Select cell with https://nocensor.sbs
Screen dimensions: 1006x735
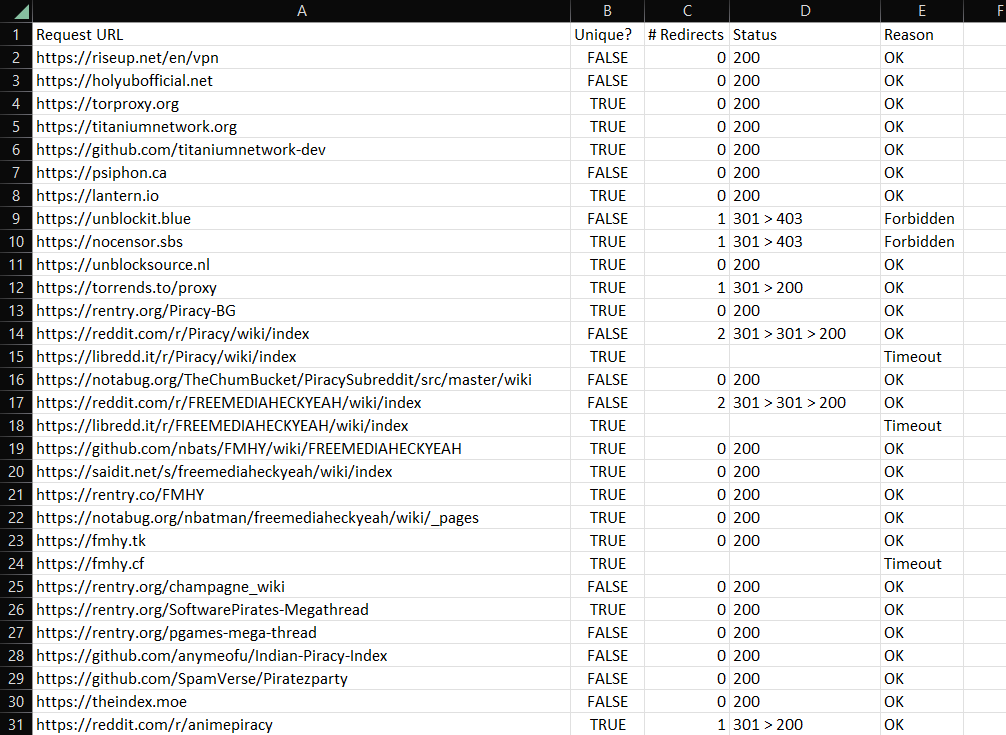click(302, 242)
